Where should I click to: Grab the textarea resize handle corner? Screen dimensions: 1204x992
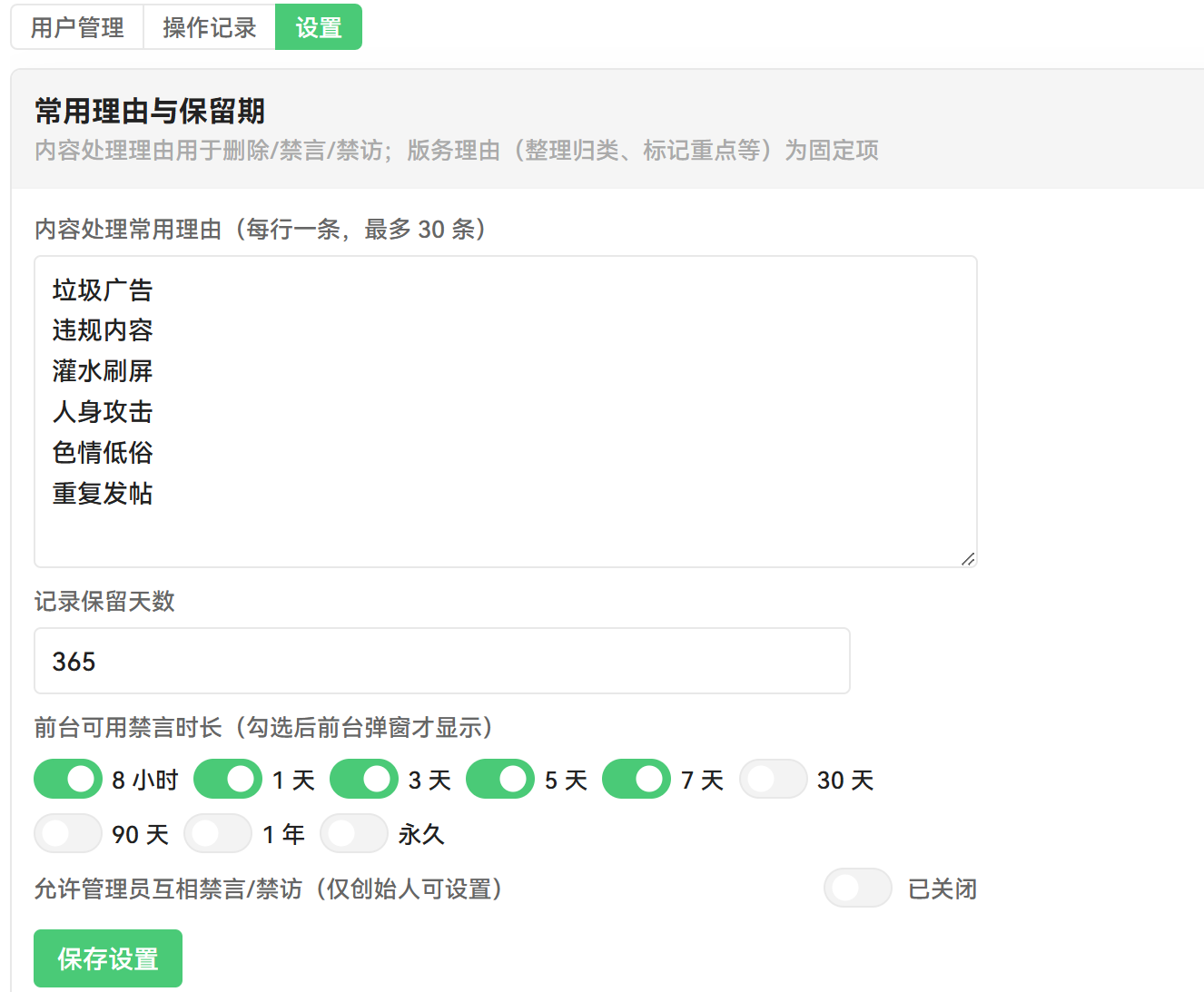(x=968, y=558)
